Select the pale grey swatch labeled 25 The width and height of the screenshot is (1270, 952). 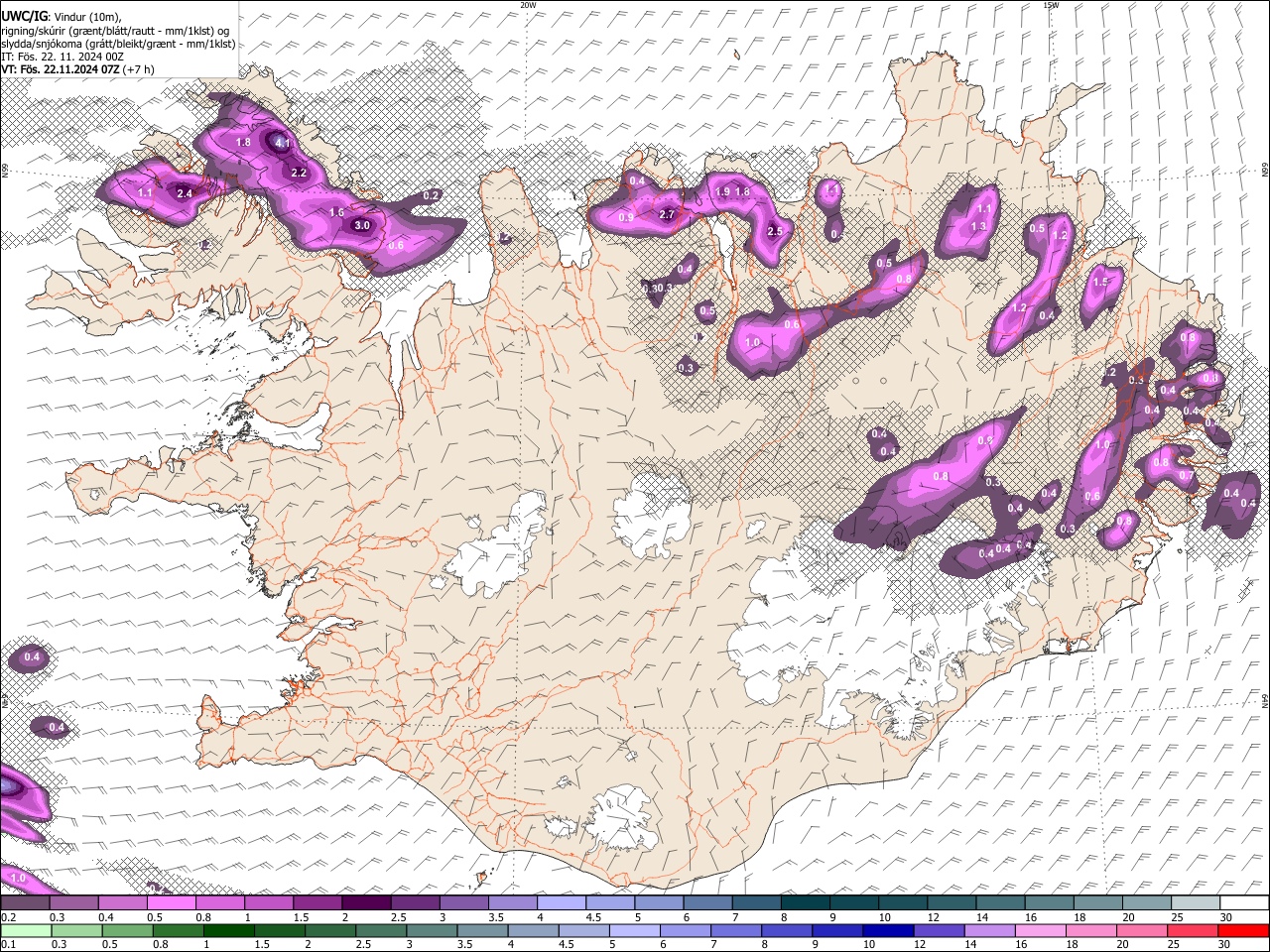1196,903
